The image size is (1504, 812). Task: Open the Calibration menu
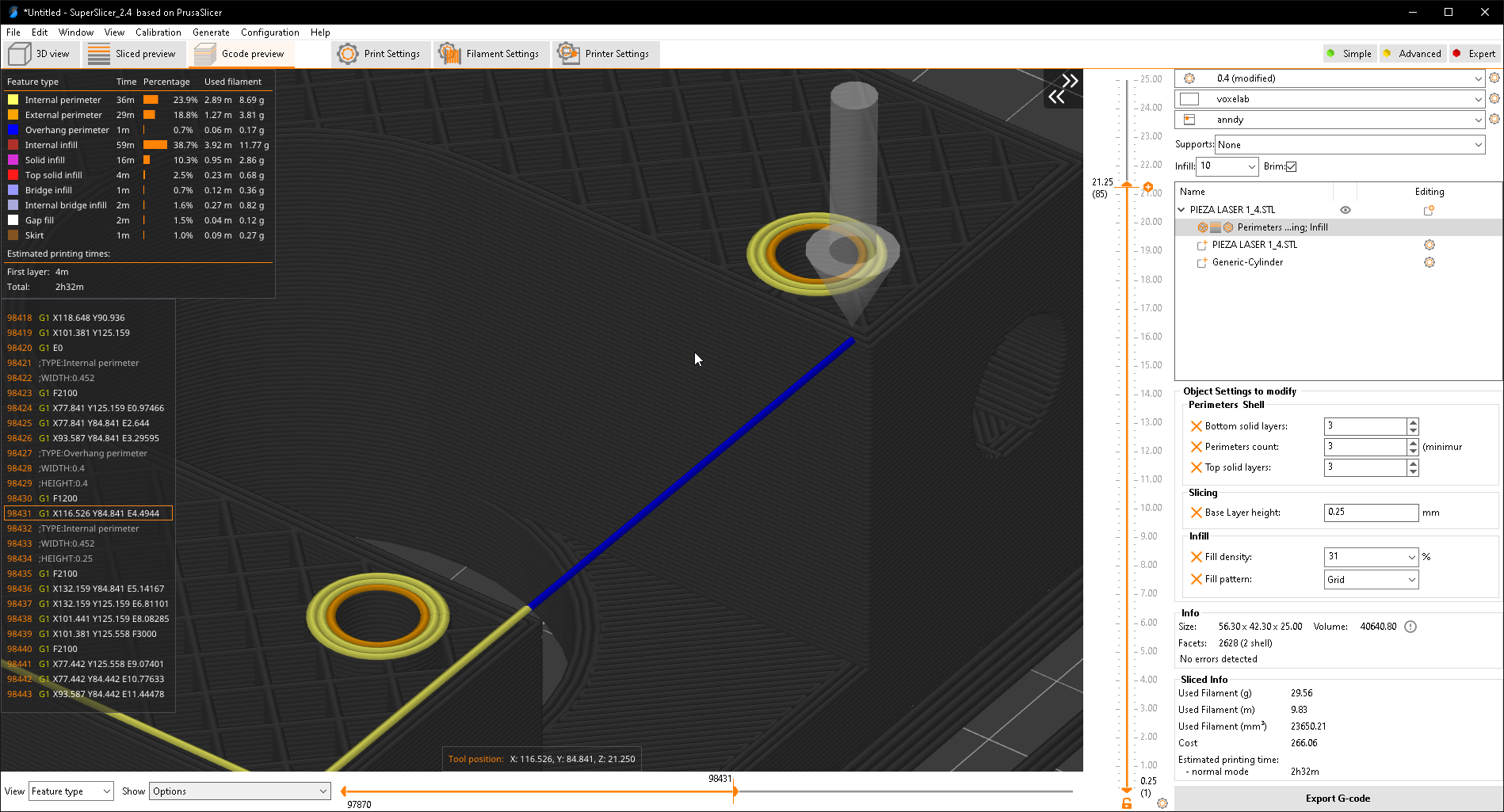pos(158,32)
